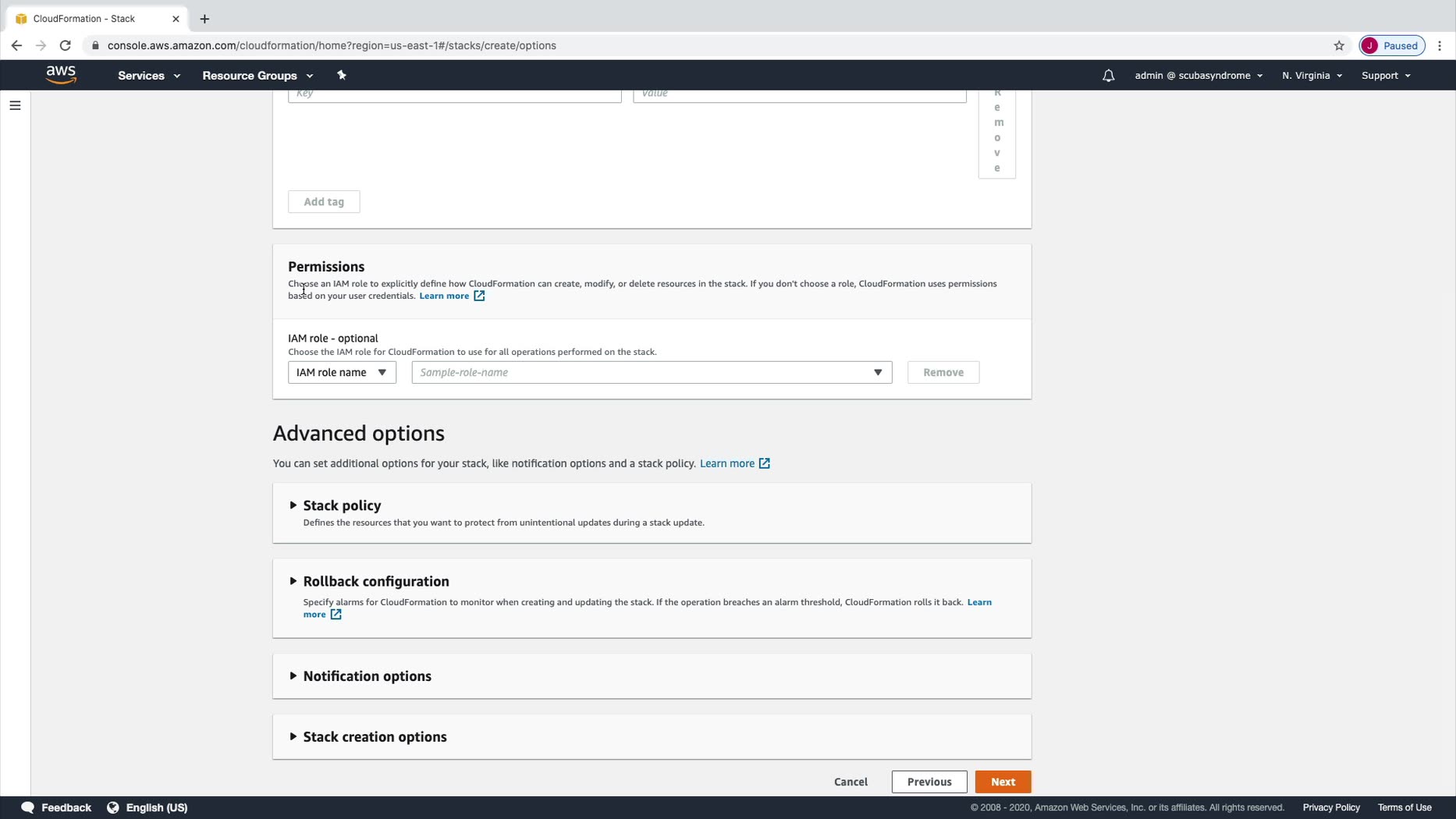The height and width of the screenshot is (819, 1456).
Task: Open the Support menu
Action: (x=1386, y=76)
